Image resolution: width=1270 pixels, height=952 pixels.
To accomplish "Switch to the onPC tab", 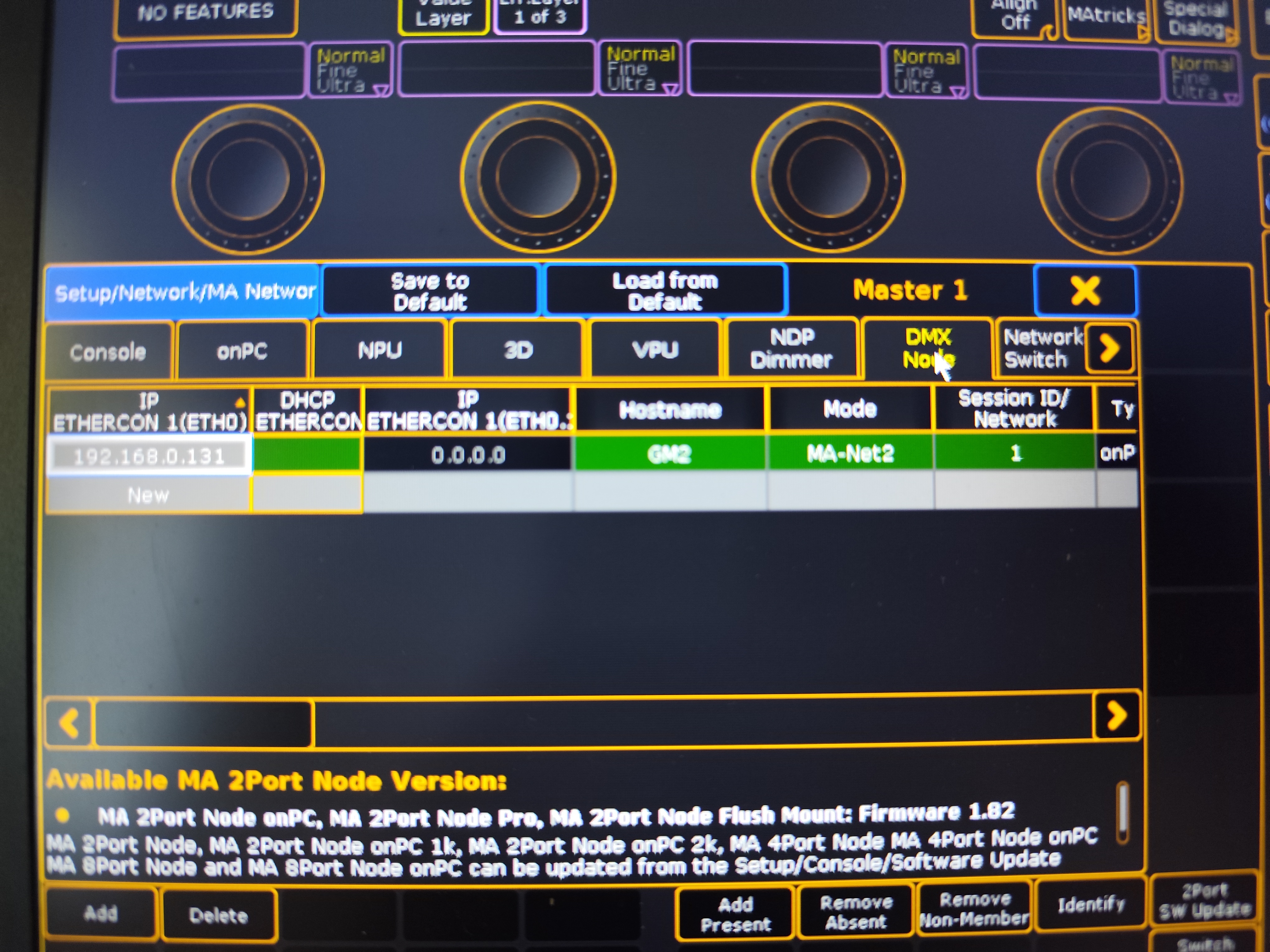I will coord(242,351).
